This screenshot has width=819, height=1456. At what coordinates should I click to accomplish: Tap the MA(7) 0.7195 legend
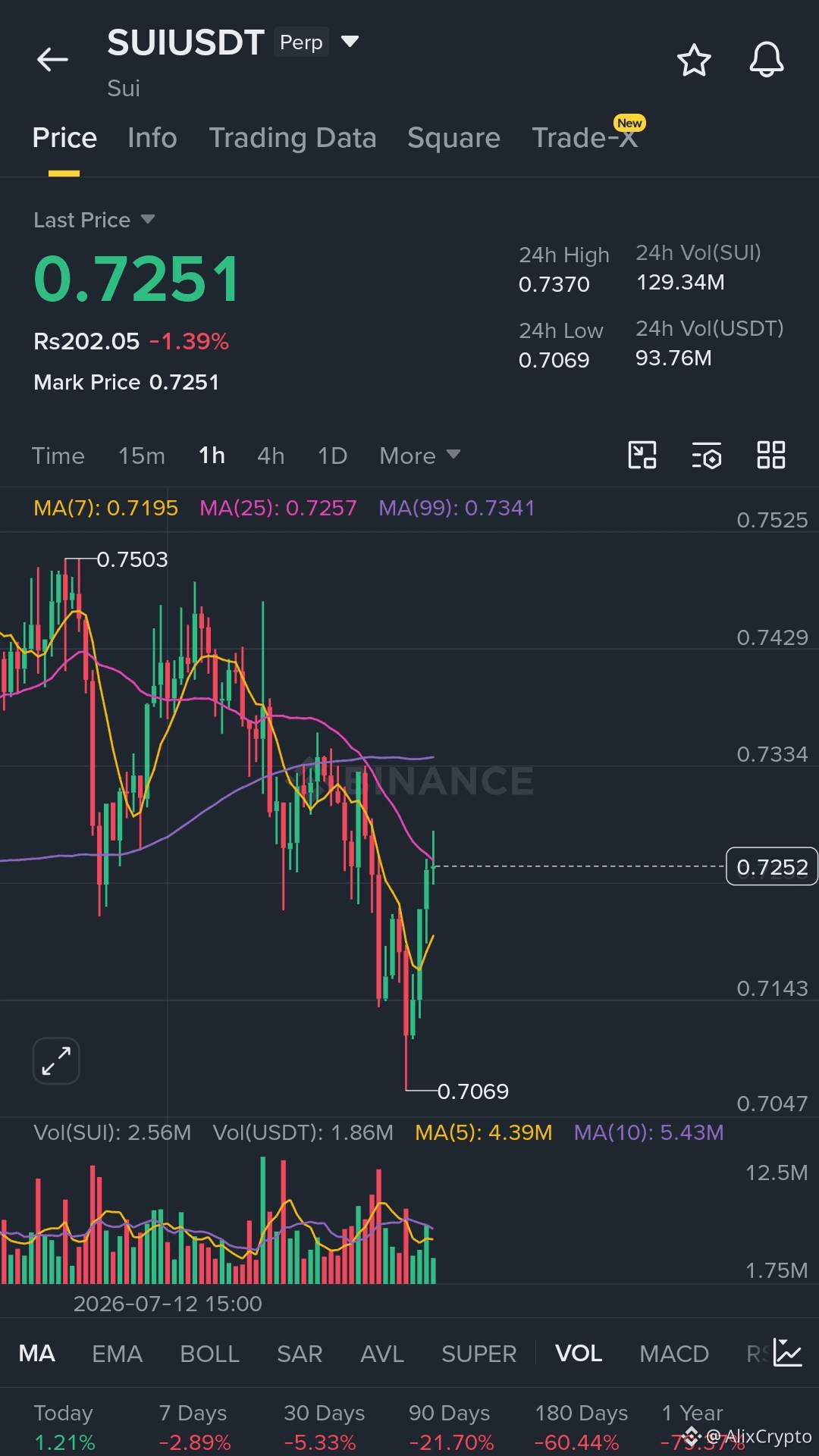[x=105, y=508]
